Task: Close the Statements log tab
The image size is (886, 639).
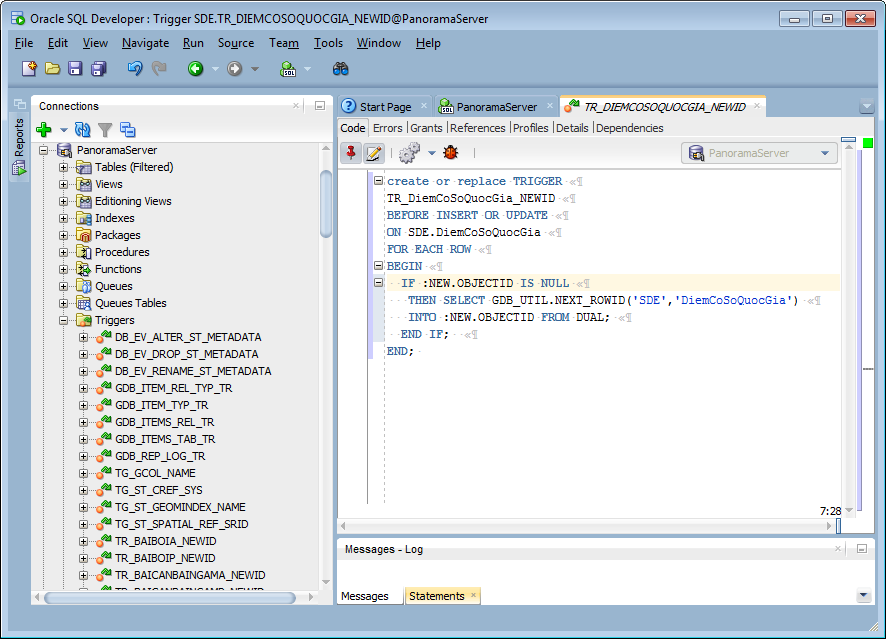Action: point(474,596)
